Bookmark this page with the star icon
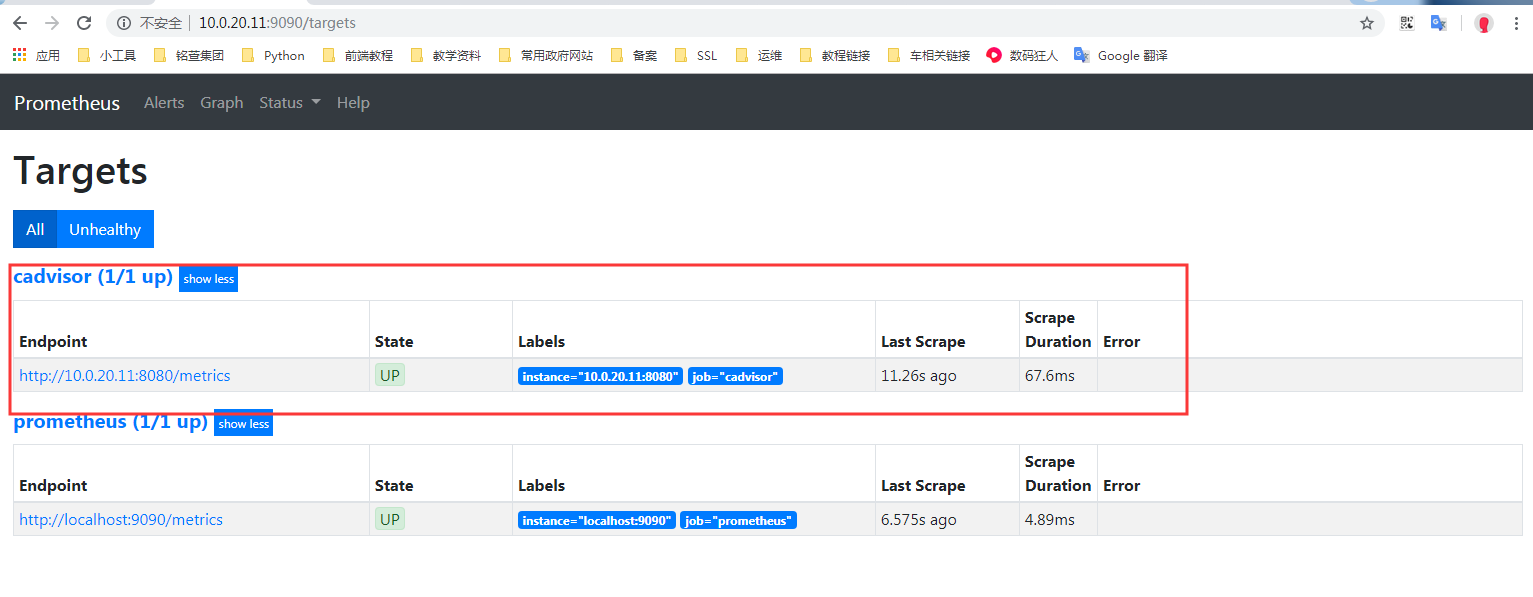Image resolution: width=1533 pixels, height=597 pixels. tap(1367, 23)
